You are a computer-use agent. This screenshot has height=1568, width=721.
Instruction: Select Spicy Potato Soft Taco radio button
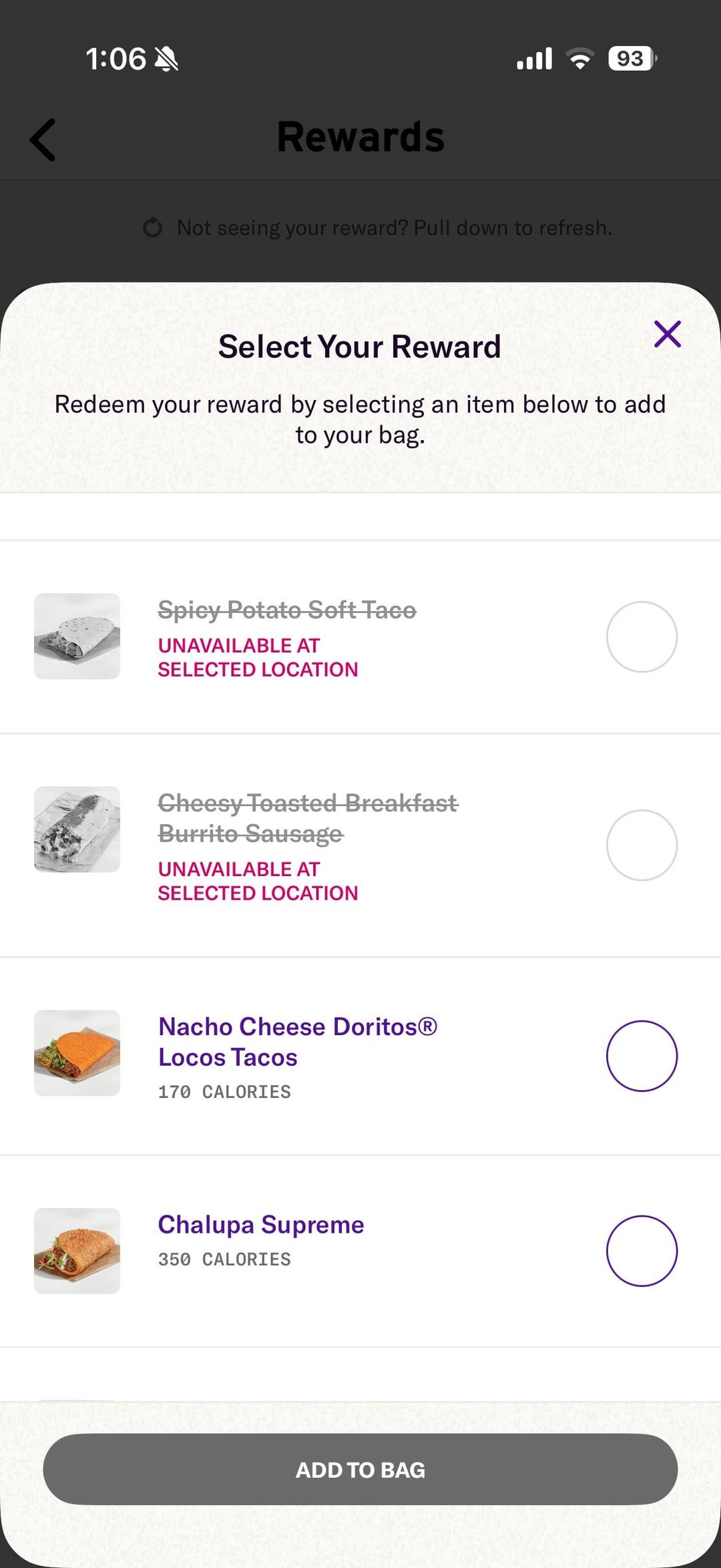point(642,636)
